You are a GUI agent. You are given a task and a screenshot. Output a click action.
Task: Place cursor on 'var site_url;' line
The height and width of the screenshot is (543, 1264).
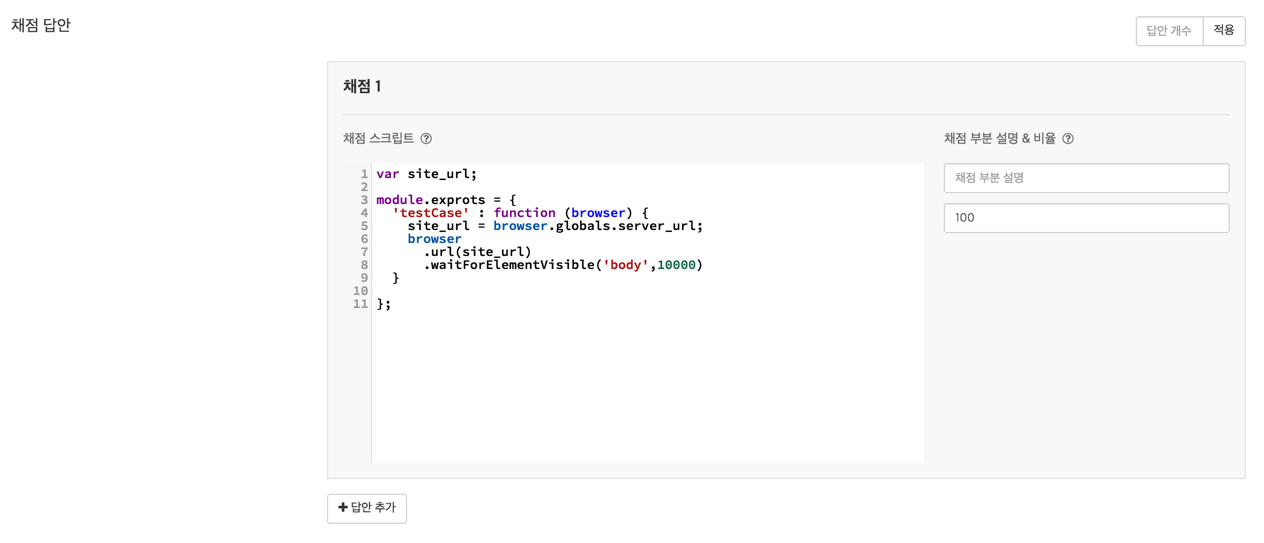pyautogui.click(x=427, y=174)
